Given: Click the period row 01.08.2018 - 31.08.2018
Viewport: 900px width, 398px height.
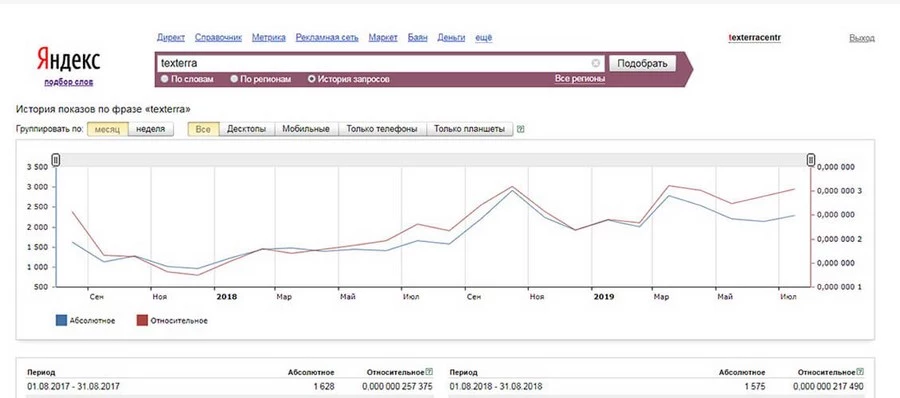Looking at the screenshot, I should point(656,387).
